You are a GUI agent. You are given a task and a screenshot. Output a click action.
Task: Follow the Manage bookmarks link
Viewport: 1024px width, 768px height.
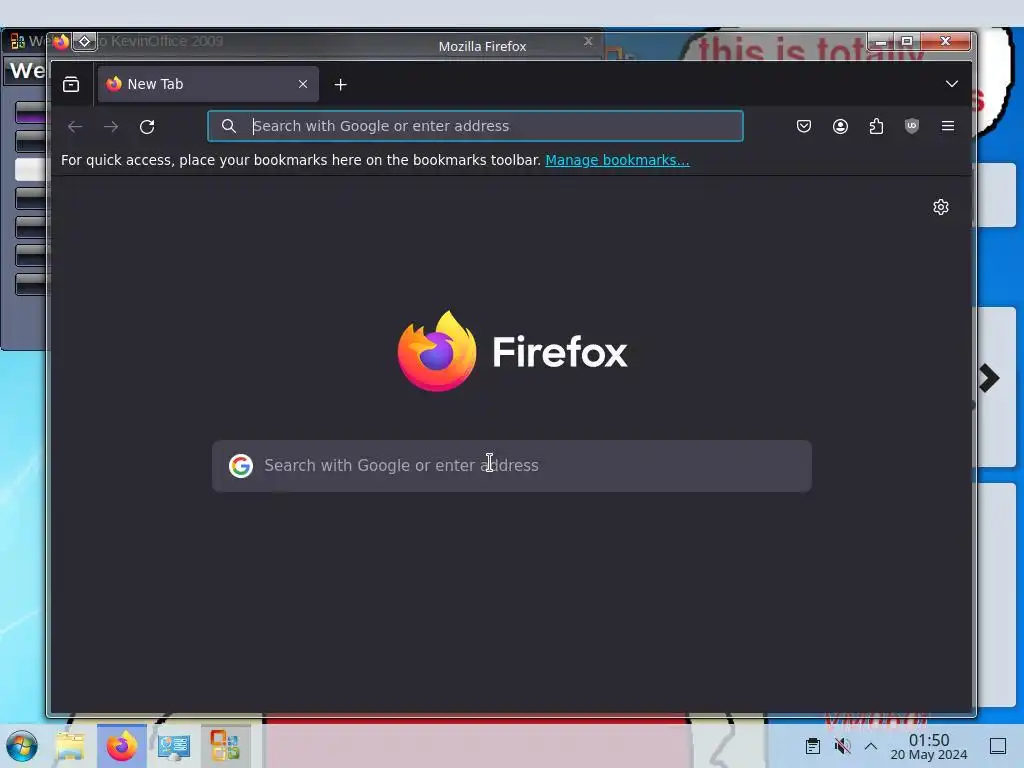[617, 160]
